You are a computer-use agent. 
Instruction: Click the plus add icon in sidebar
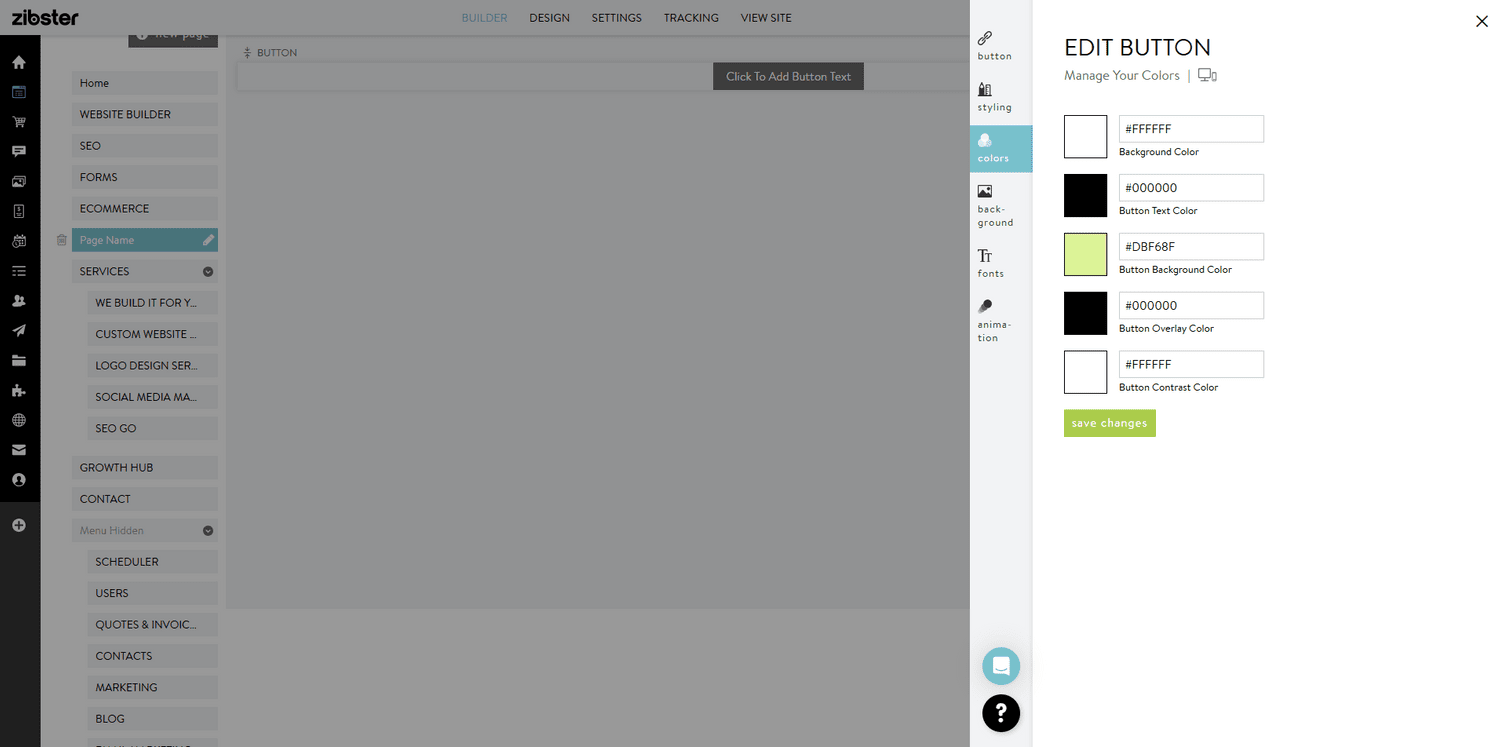click(18, 525)
